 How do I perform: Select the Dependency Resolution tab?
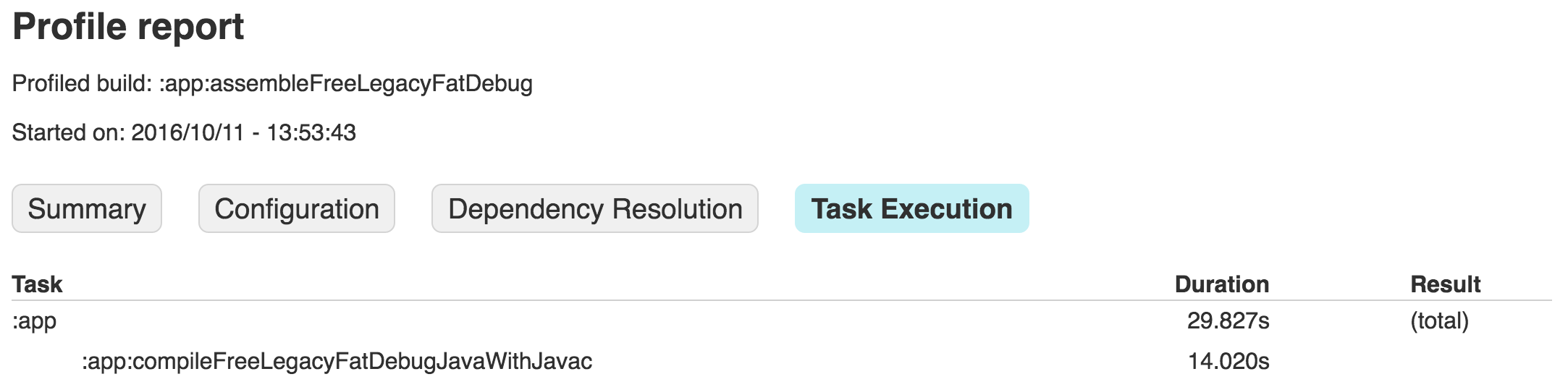pyautogui.click(x=595, y=209)
